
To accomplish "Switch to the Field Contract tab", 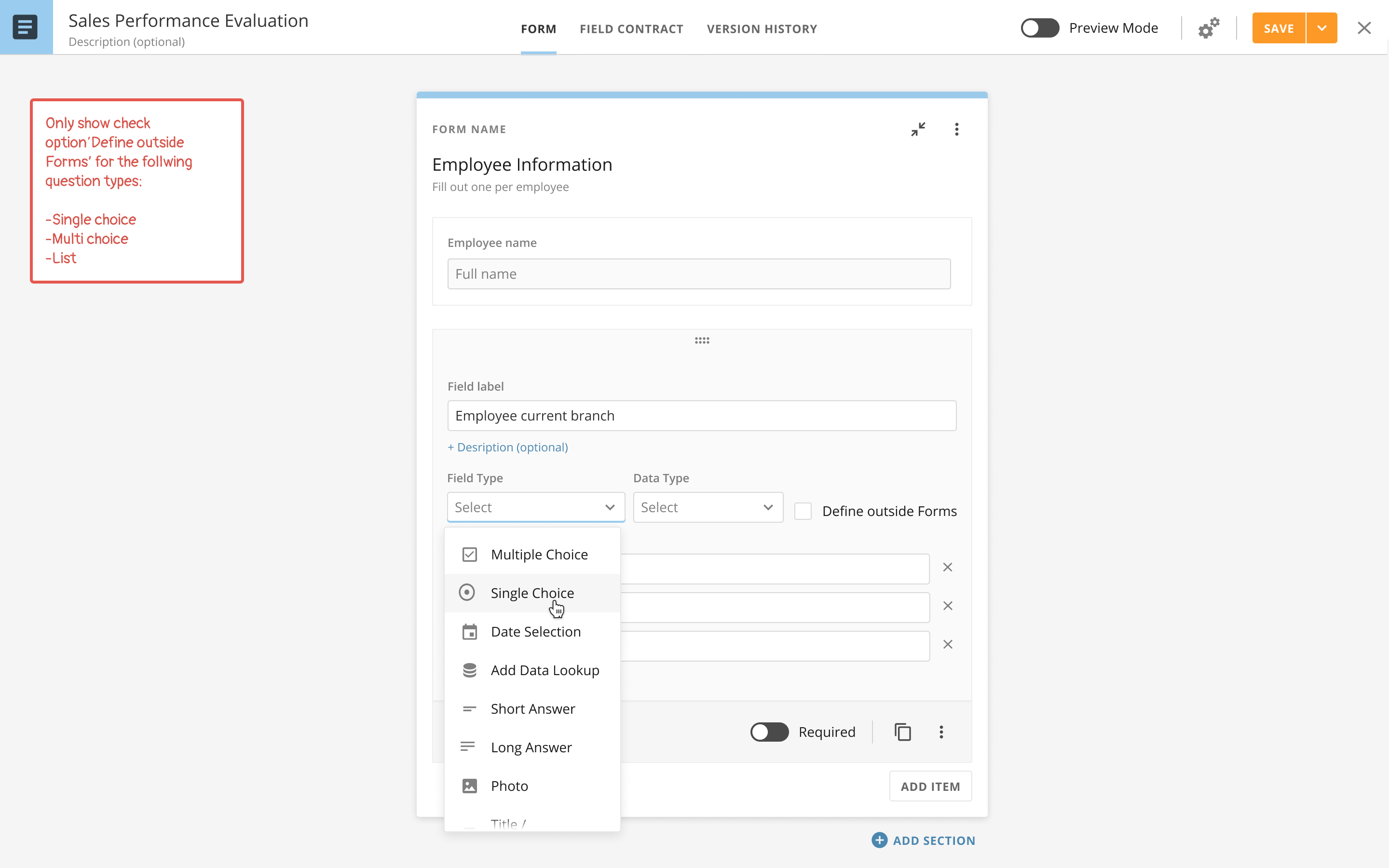I will [x=631, y=29].
